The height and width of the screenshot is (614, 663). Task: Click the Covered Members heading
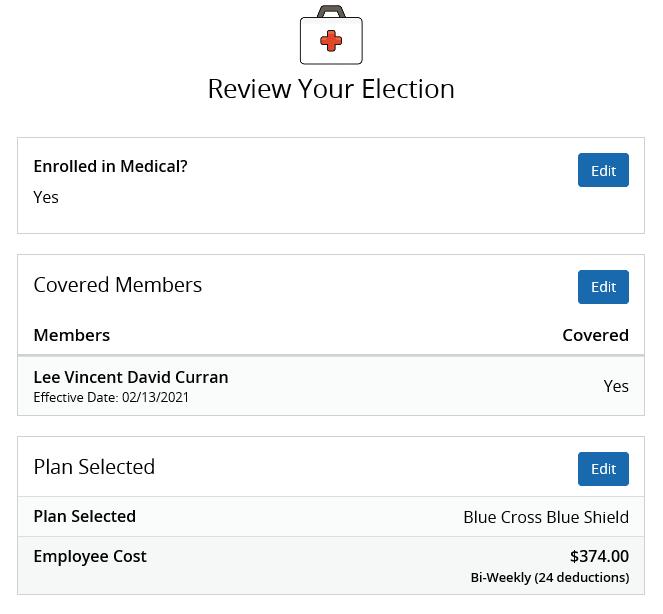(x=118, y=285)
